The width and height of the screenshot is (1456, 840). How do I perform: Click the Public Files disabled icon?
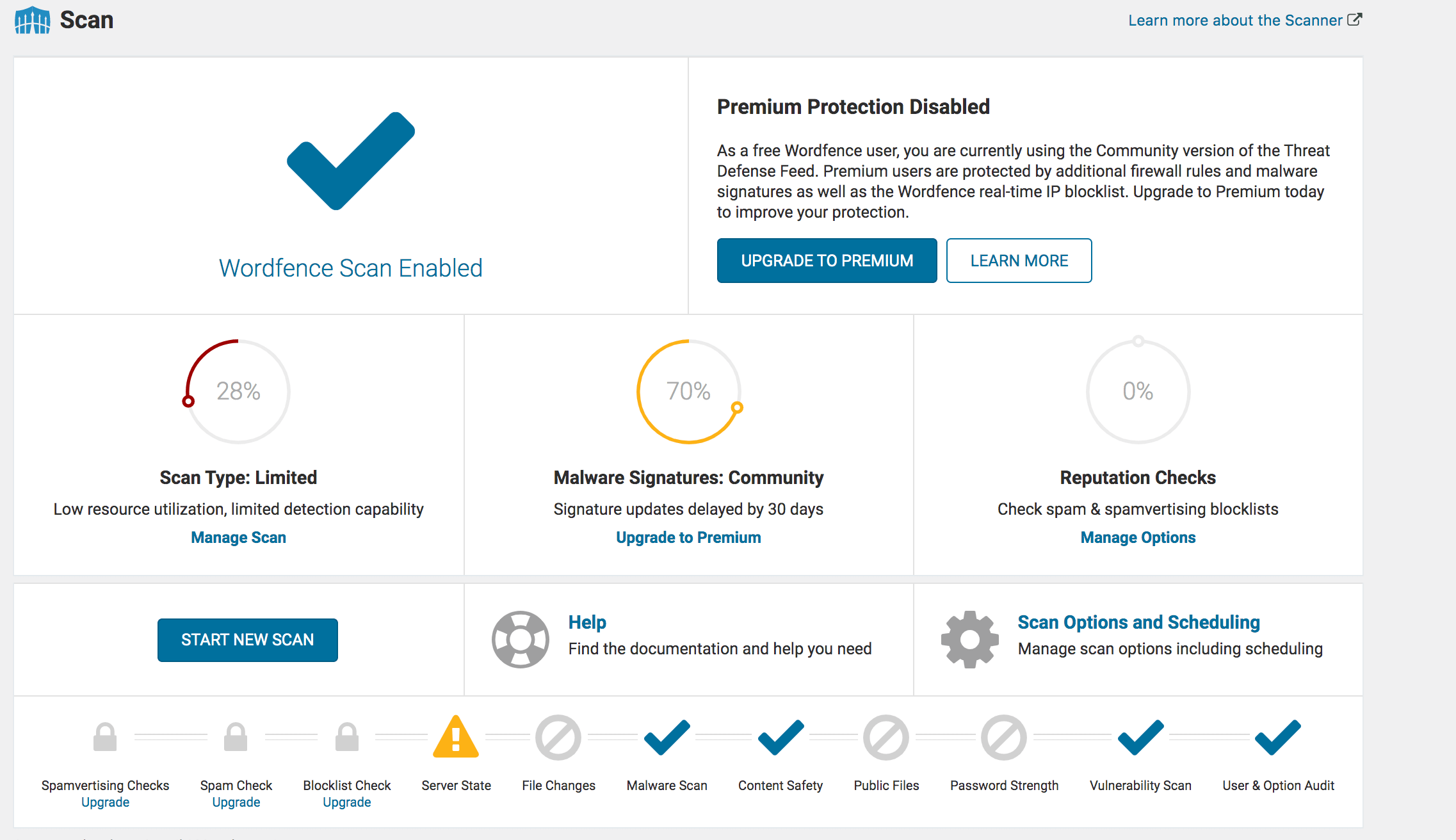[x=886, y=738]
